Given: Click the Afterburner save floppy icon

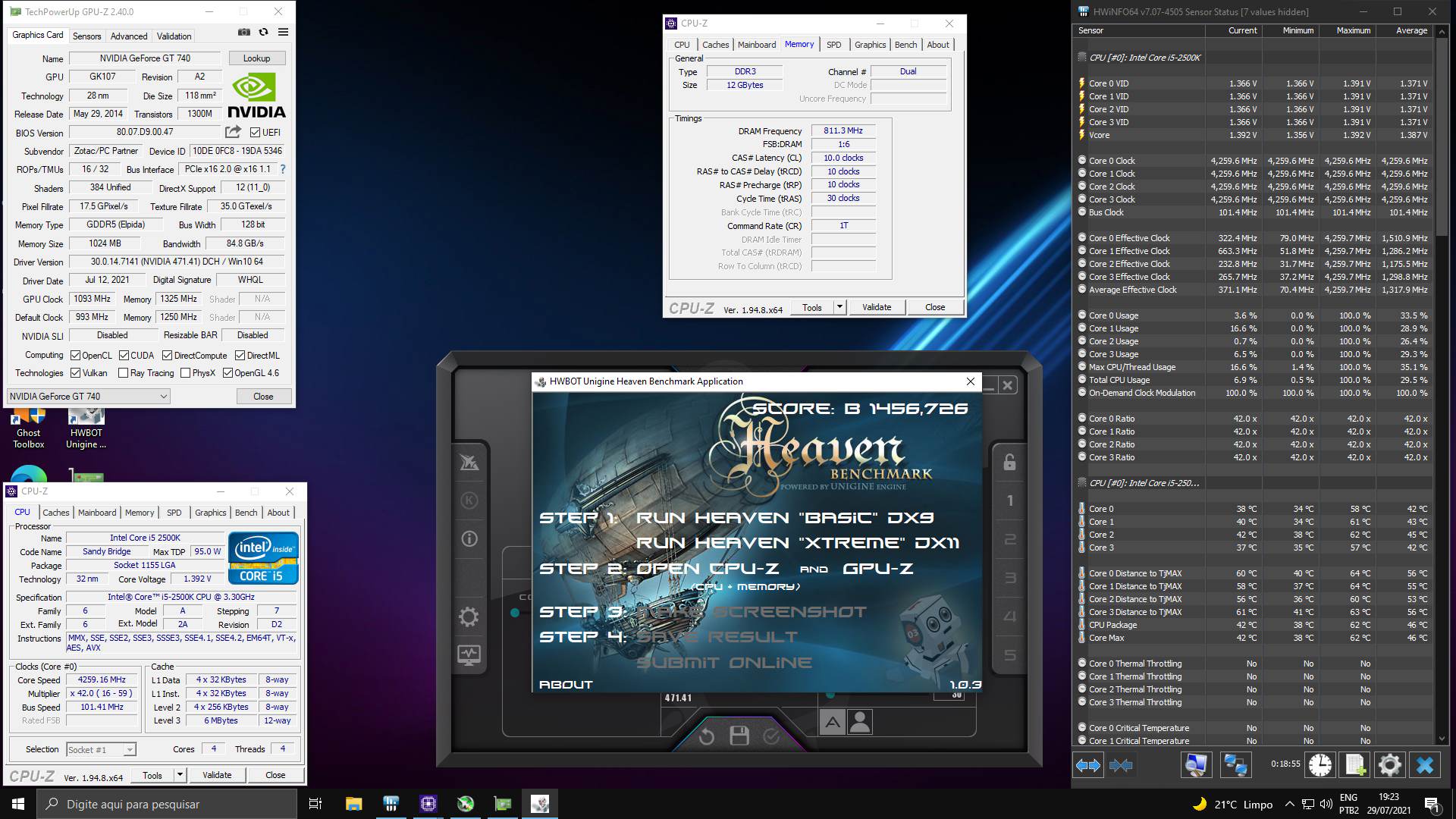Looking at the screenshot, I should point(739,736).
